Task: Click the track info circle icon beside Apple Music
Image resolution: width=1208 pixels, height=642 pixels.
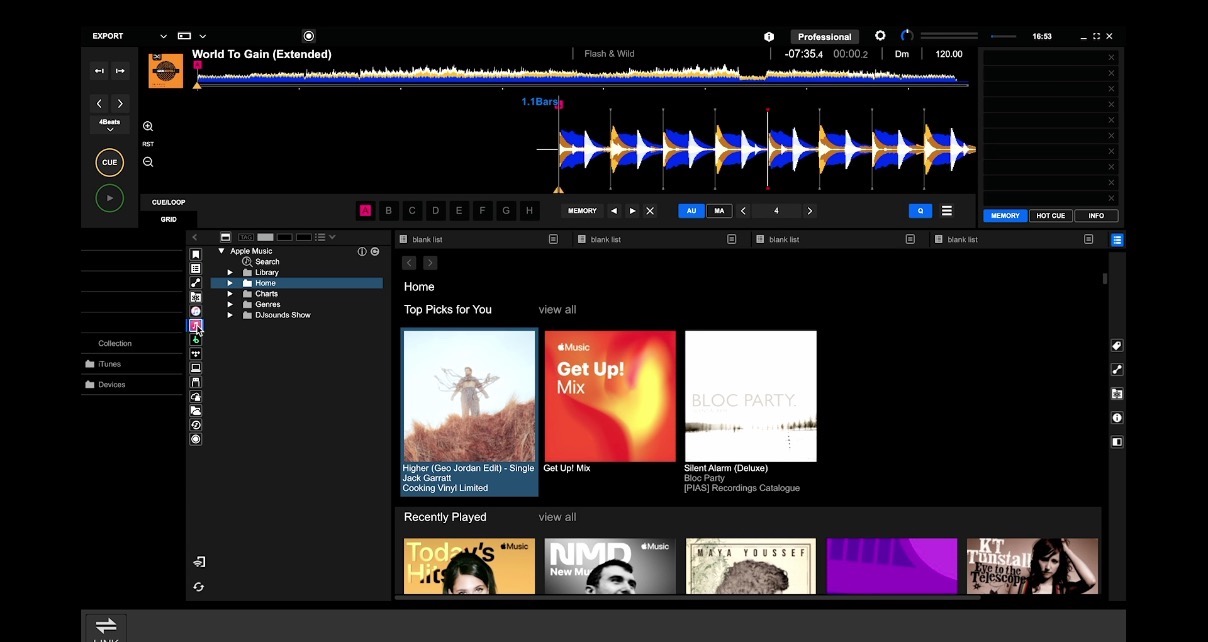Action: (x=362, y=251)
